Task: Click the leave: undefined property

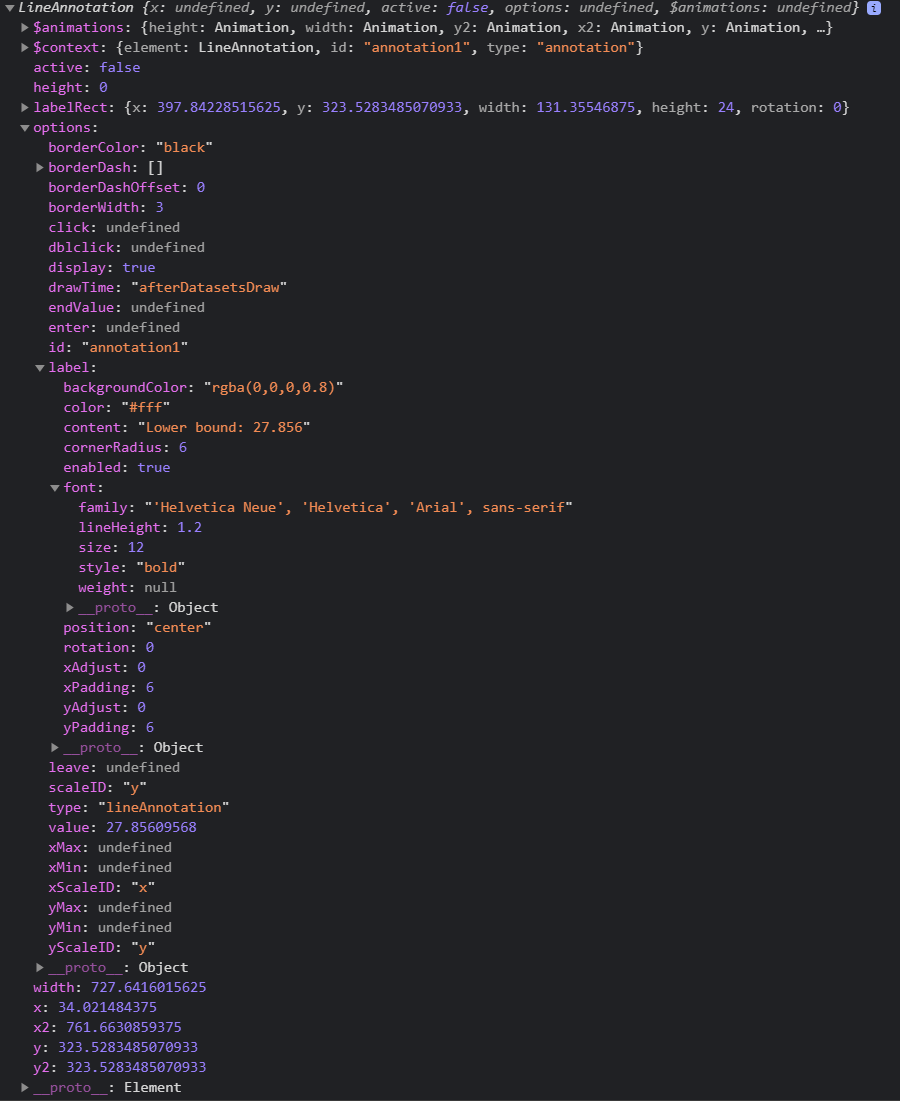Action: [114, 767]
